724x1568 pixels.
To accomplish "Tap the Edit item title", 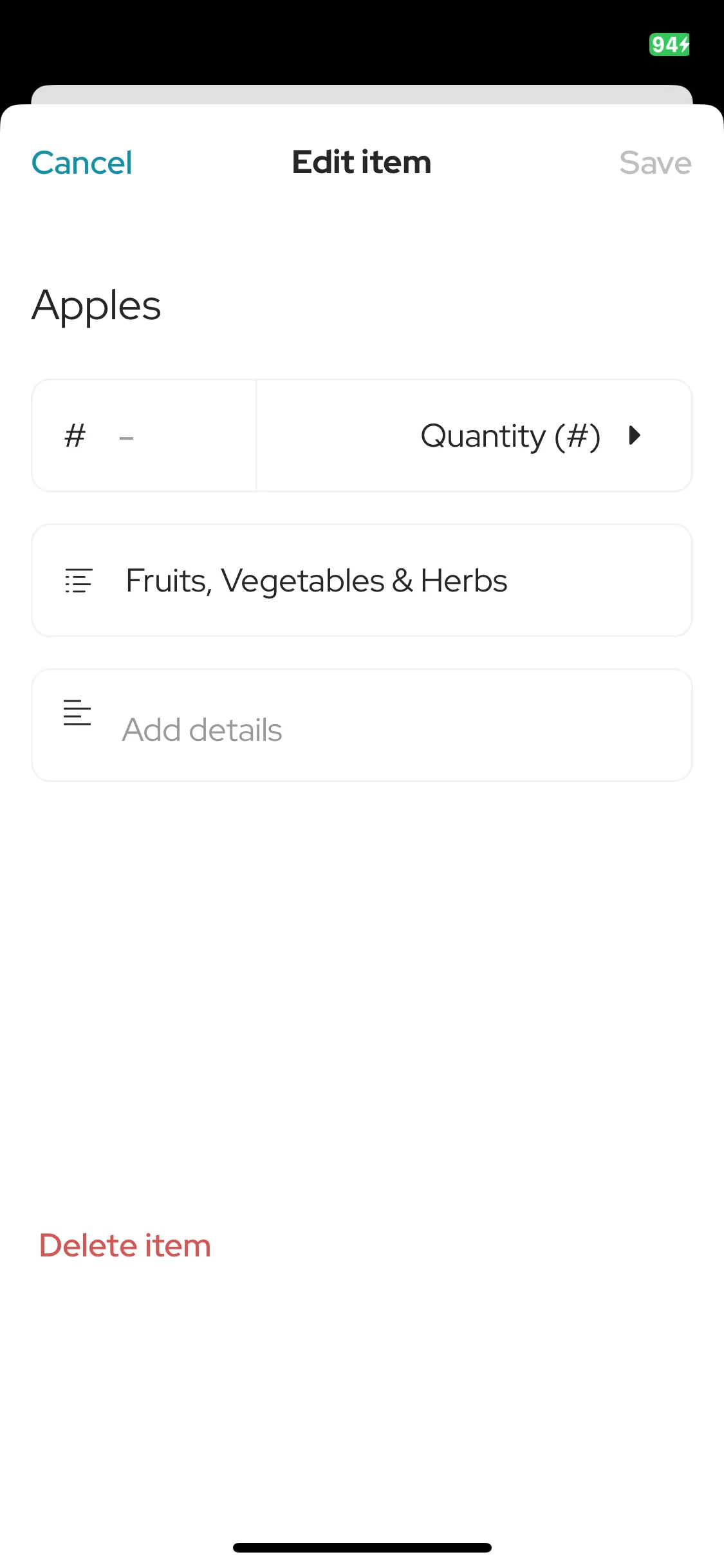I will pyautogui.click(x=362, y=162).
